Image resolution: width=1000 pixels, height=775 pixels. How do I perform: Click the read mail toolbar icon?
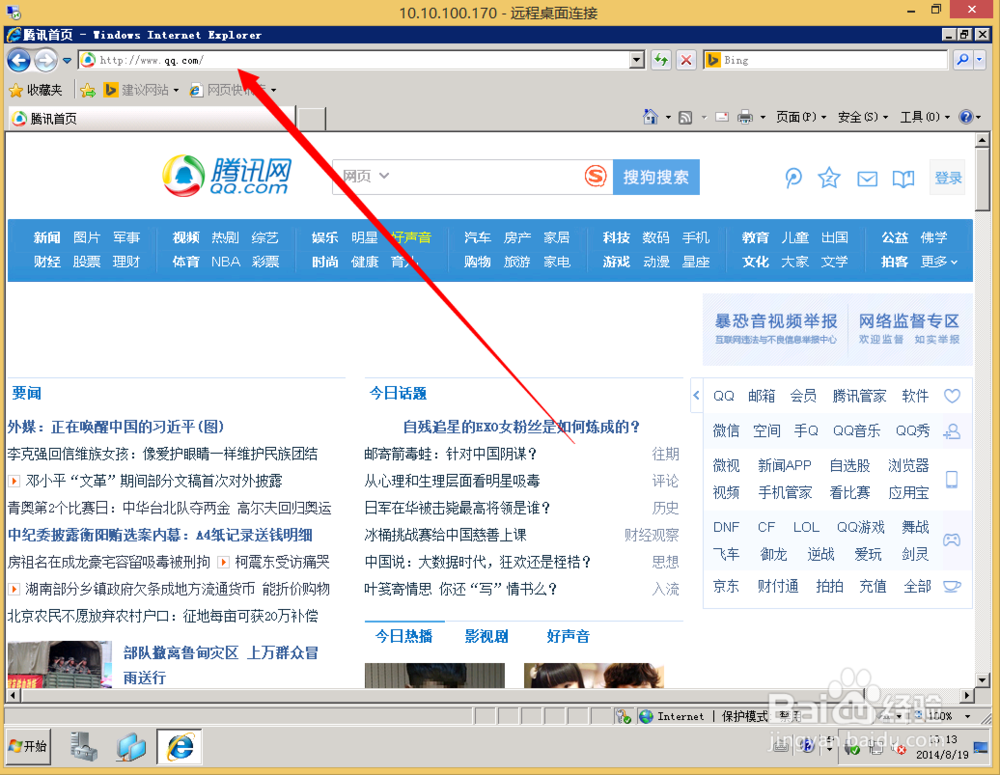coord(722,117)
